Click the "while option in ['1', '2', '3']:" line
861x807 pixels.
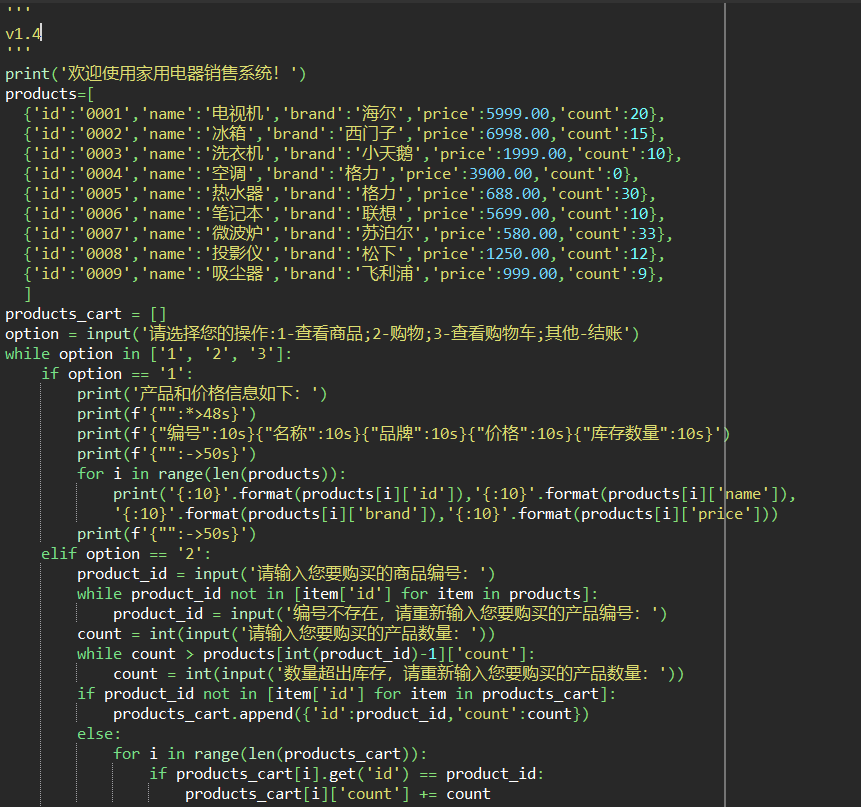(149, 354)
